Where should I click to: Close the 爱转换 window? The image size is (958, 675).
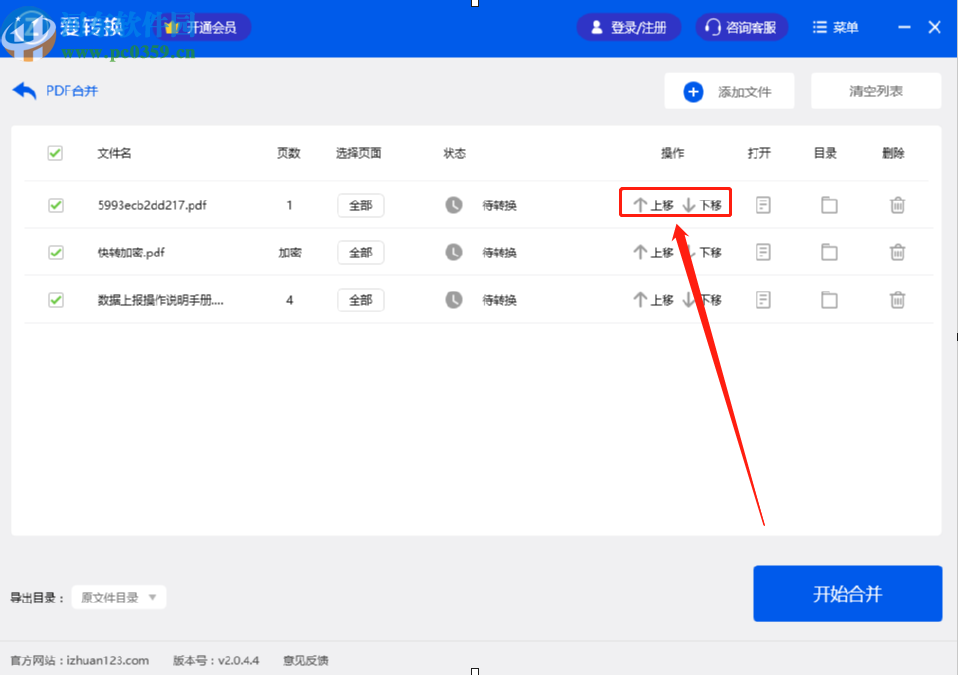click(x=934, y=27)
